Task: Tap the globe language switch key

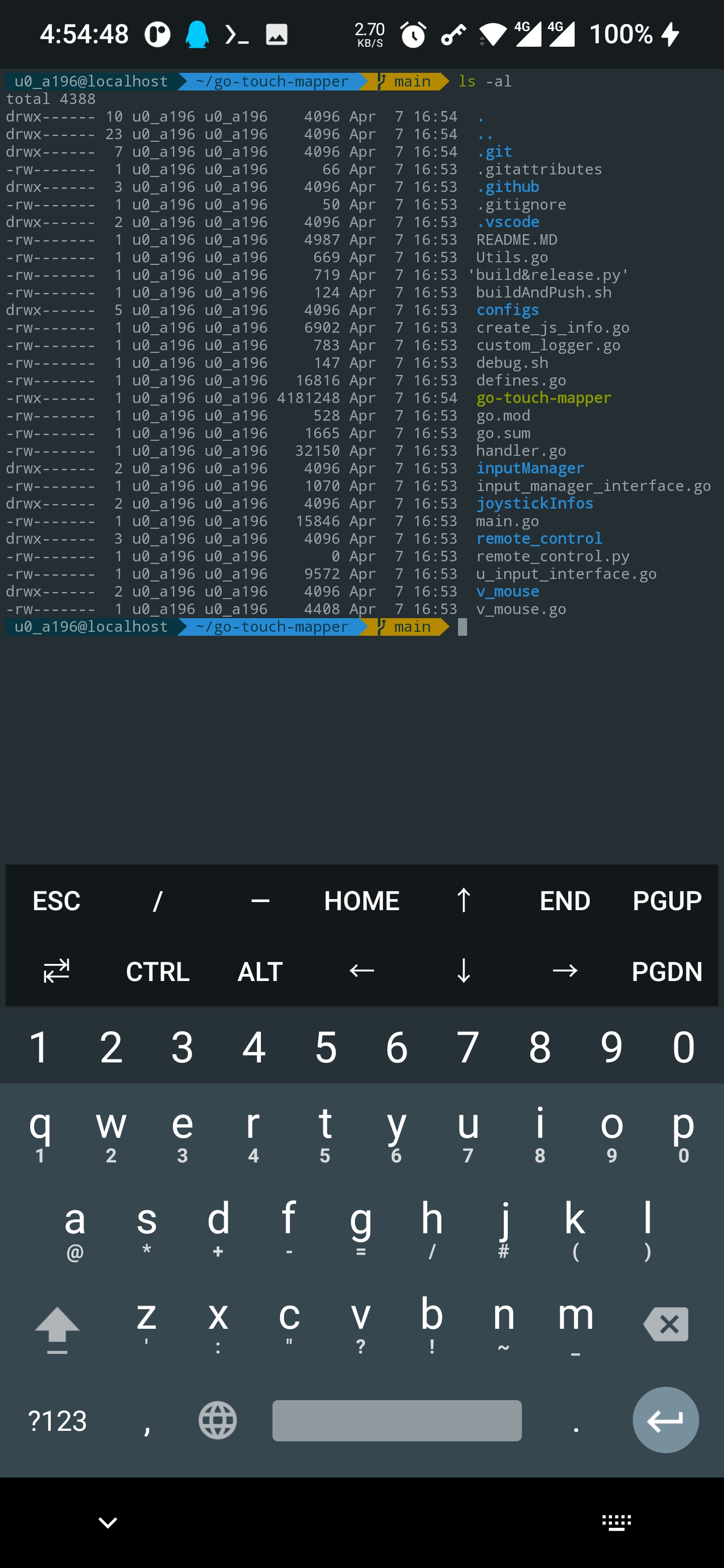Action: coord(217,1421)
